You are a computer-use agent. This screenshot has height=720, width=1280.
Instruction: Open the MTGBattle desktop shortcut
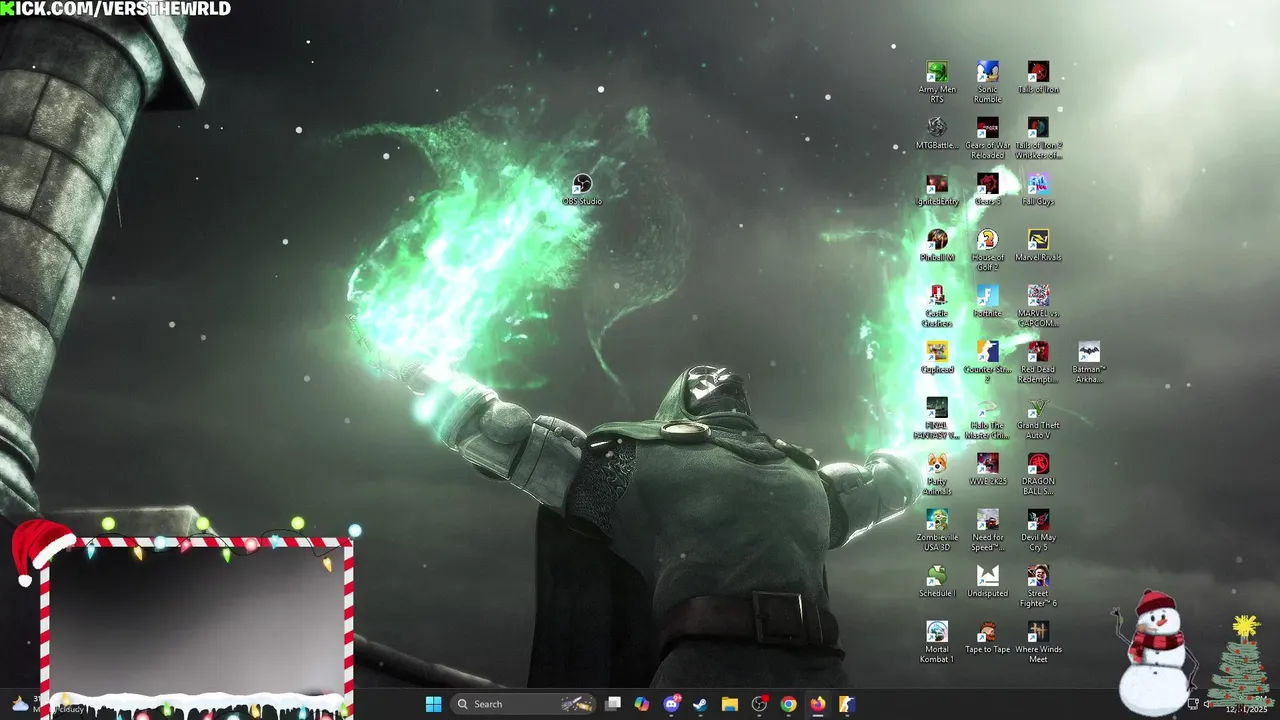pos(937,134)
